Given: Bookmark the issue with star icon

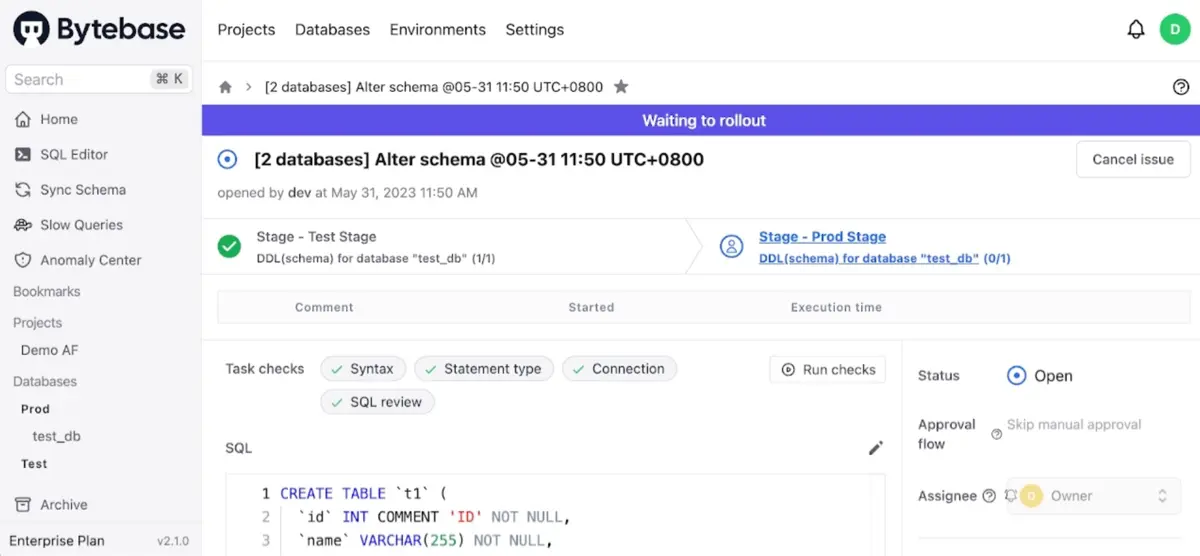Looking at the screenshot, I should tap(621, 87).
